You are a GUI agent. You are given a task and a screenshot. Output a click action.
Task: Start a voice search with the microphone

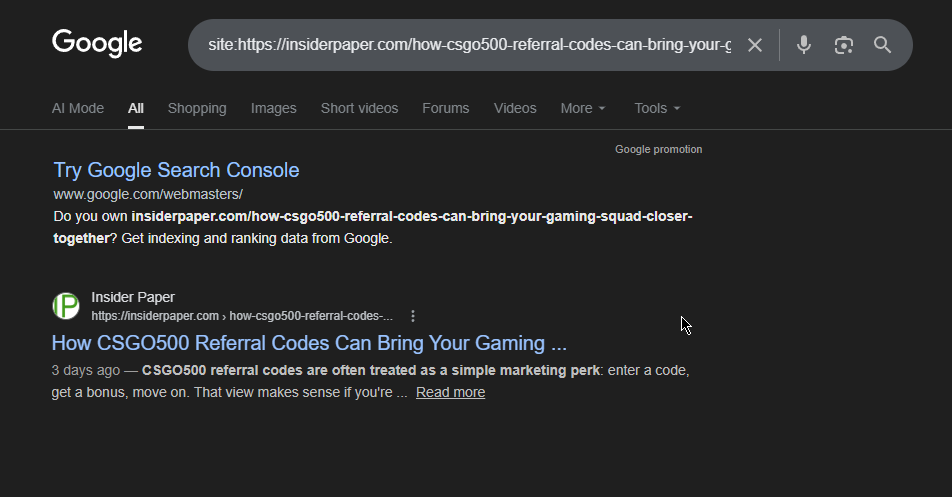[804, 45]
